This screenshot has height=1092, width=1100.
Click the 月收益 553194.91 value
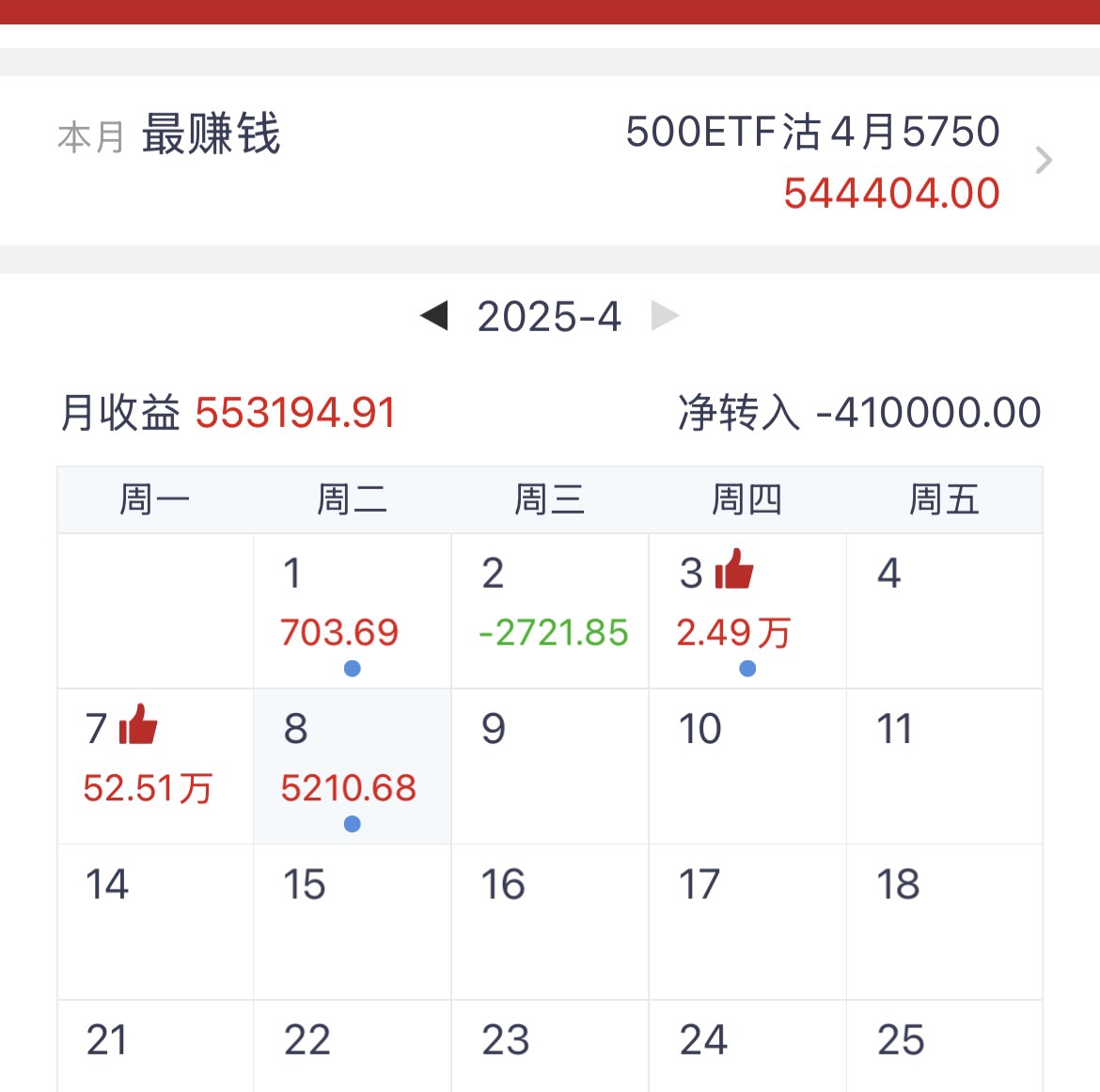coord(295,412)
